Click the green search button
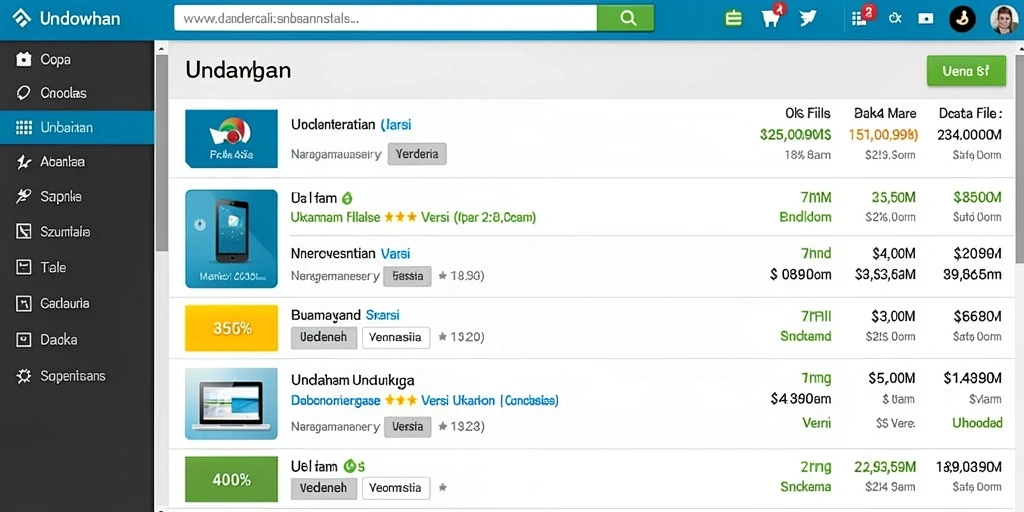1024x512 pixels. 626,18
